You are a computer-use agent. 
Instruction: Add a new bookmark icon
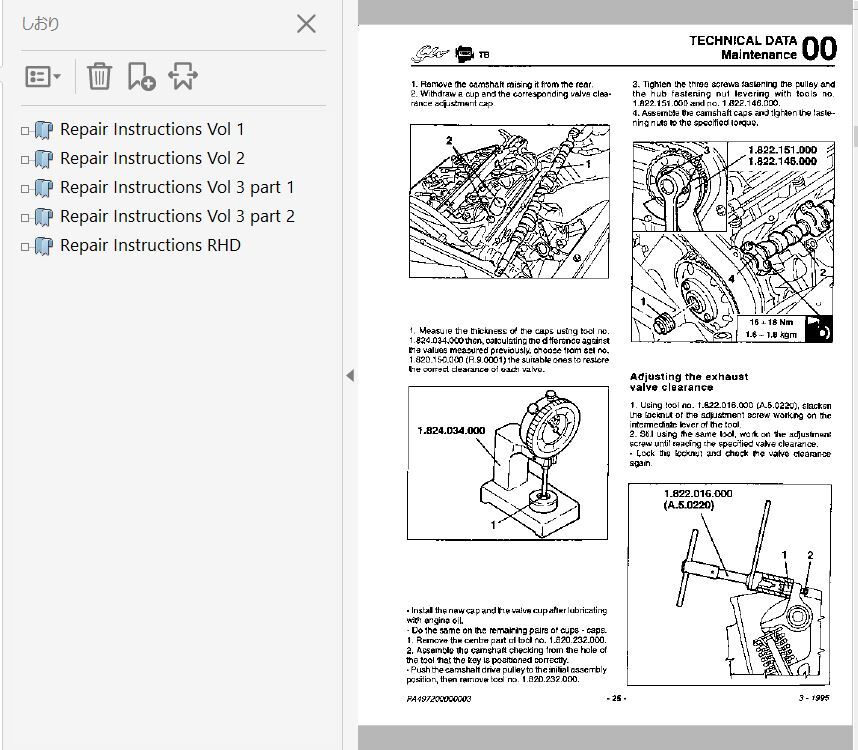[x=141, y=76]
